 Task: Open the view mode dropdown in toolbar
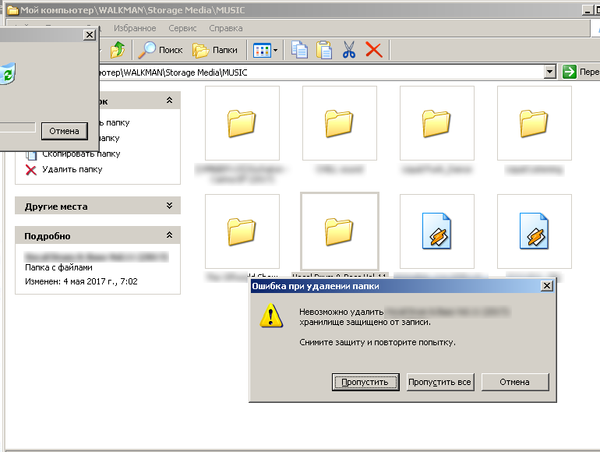[x=265, y=49]
